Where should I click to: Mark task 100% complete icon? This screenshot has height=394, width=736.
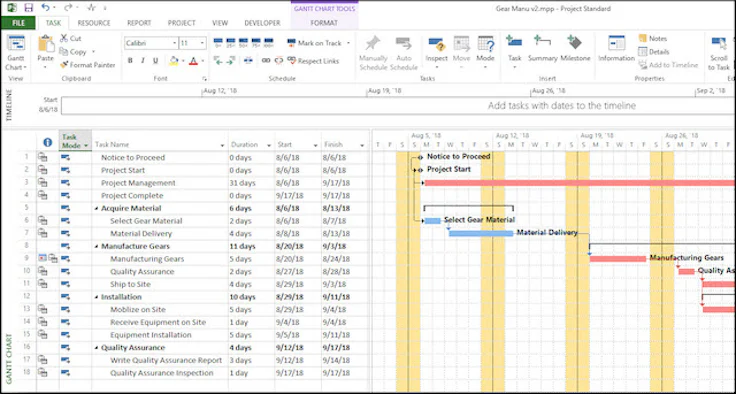(268, 43)
